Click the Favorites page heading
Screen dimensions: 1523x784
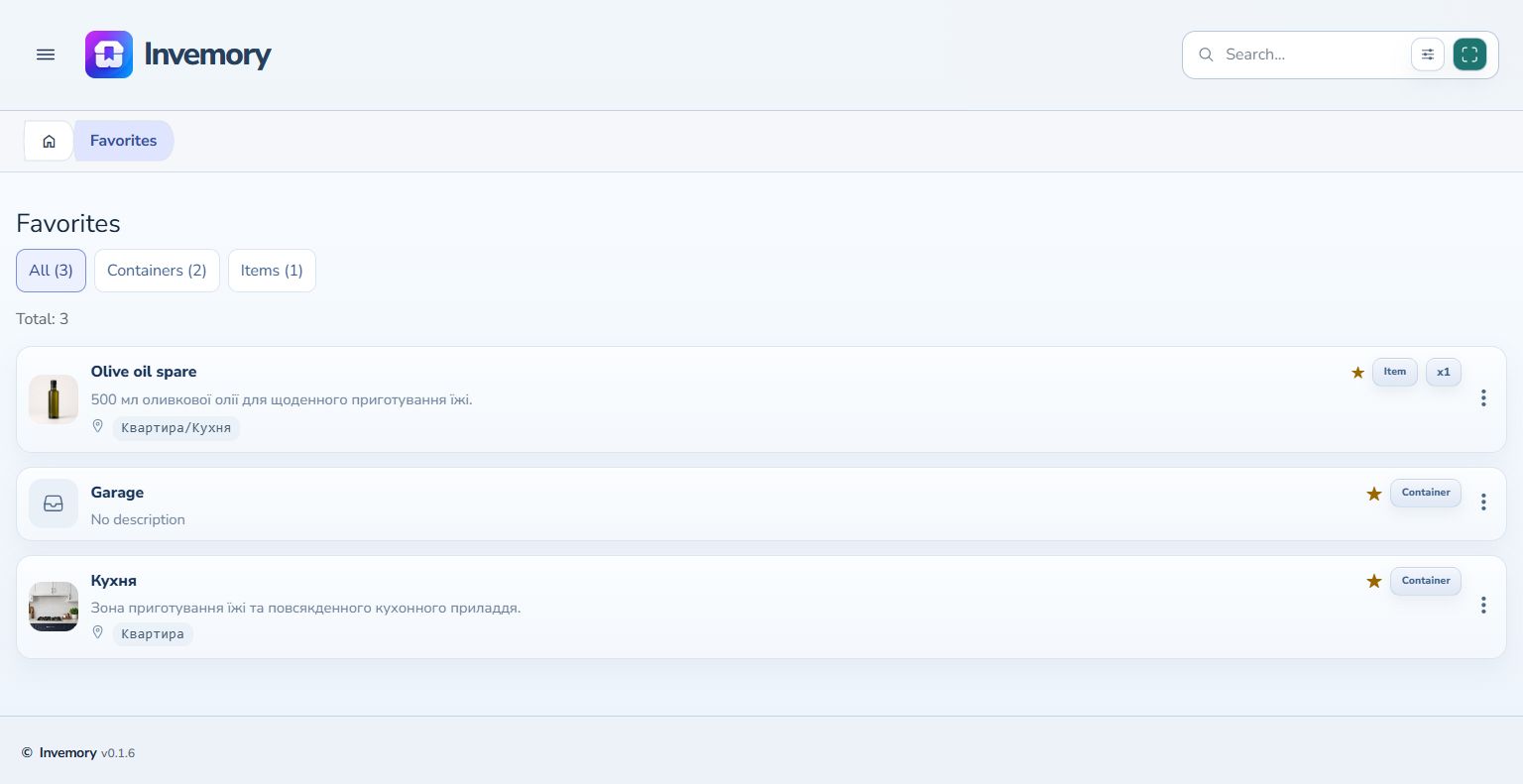(68, 223)
